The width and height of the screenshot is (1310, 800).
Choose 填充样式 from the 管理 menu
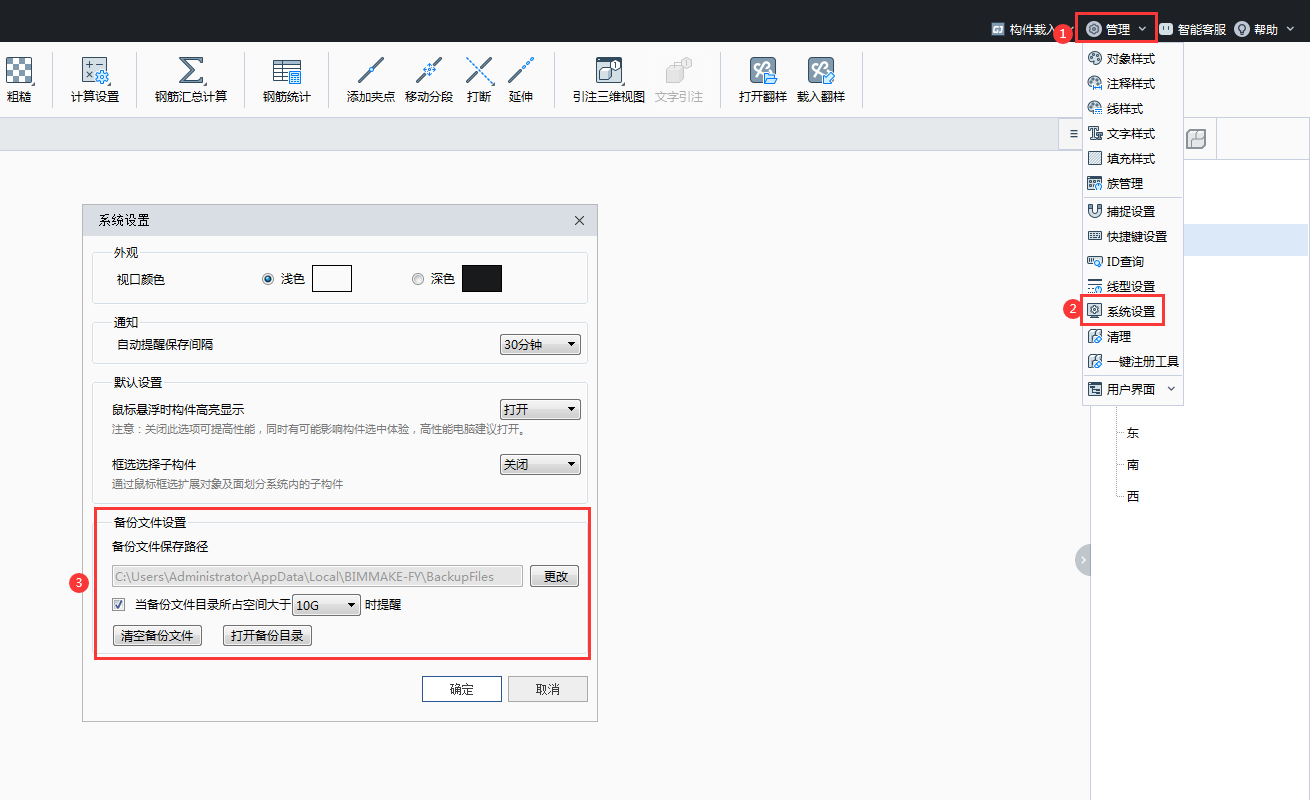coord(1133,158)
